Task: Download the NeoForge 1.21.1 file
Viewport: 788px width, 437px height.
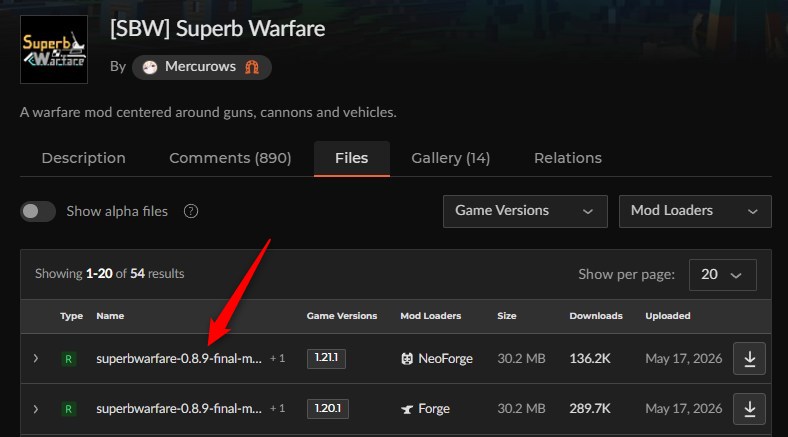Action: coord(749,359)
